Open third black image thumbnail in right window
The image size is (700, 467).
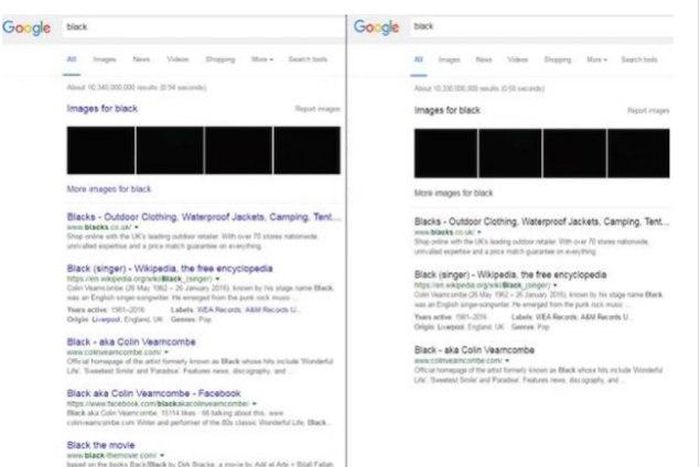tap(575, 153)
